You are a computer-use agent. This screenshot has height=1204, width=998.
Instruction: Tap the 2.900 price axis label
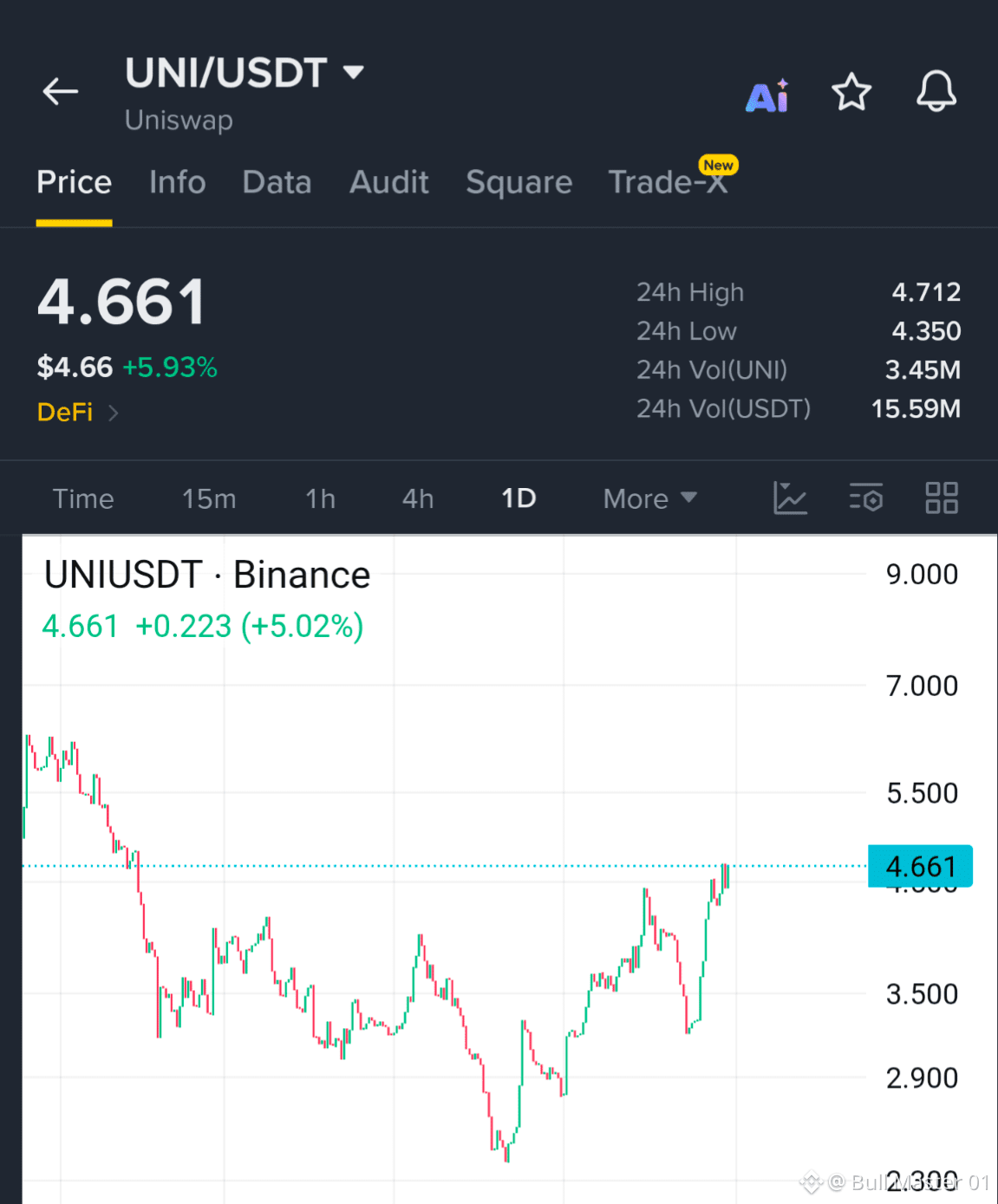click(922, 1078)
